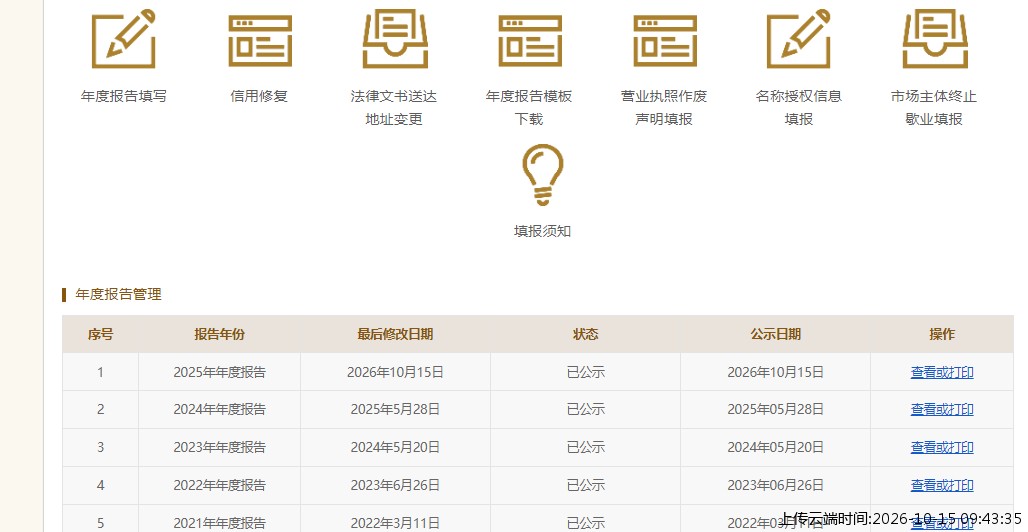Screen dimensions: 1028x532
Task: Click the 2026年10月15日 last-modified date
Action: (x=395, y=373)
